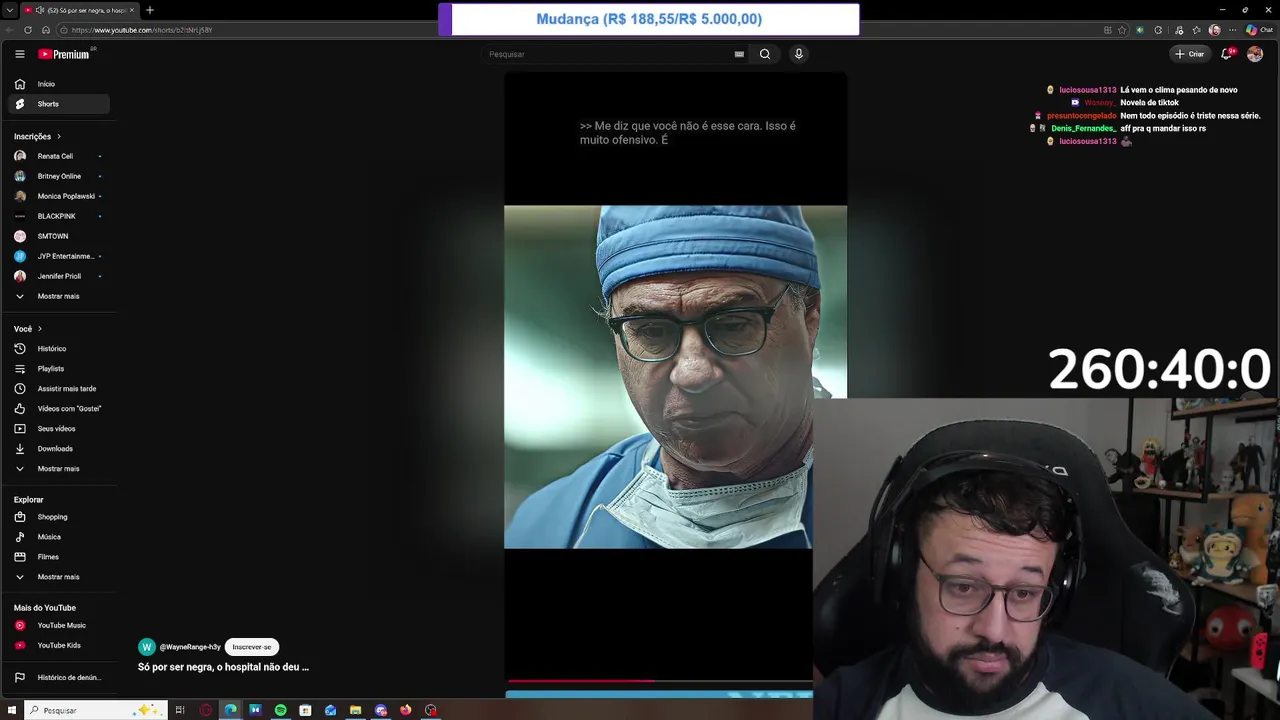Image resolution: width=1280 pixels, height=720 pixels.
Task: Close the YouTube browser tab
Action: pos(131,10)
